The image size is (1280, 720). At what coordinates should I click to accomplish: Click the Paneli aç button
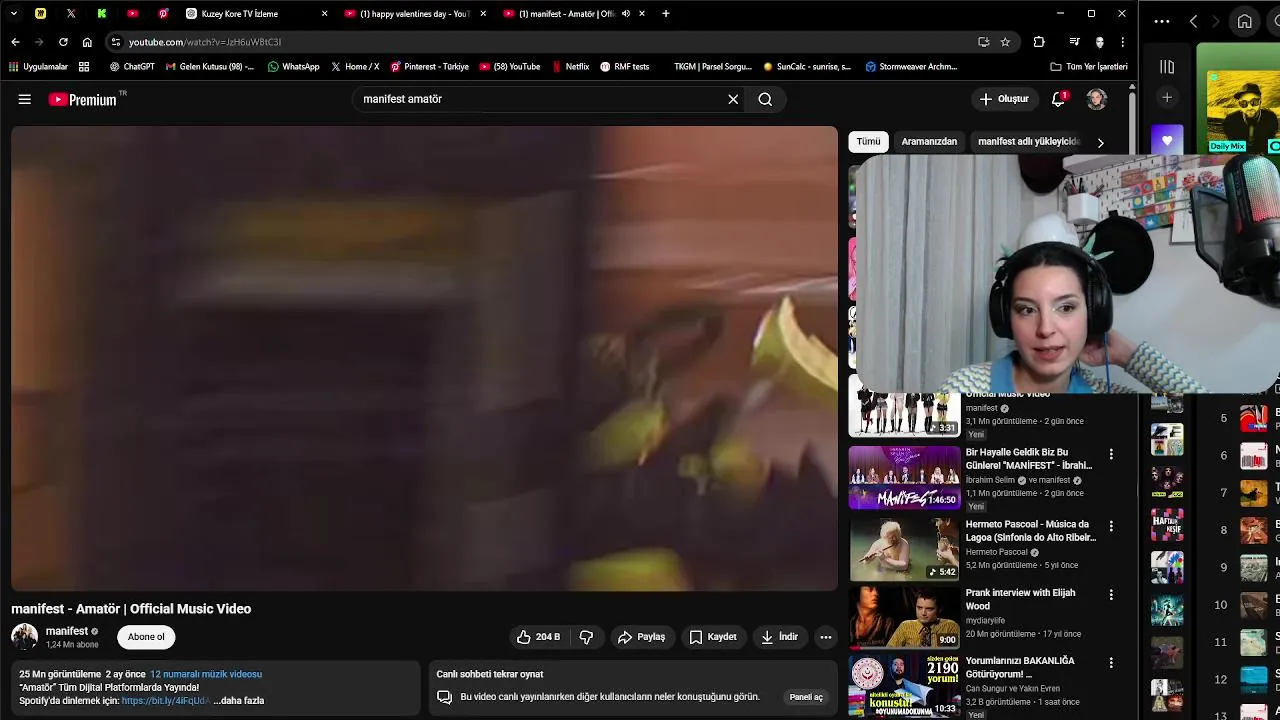806,697
